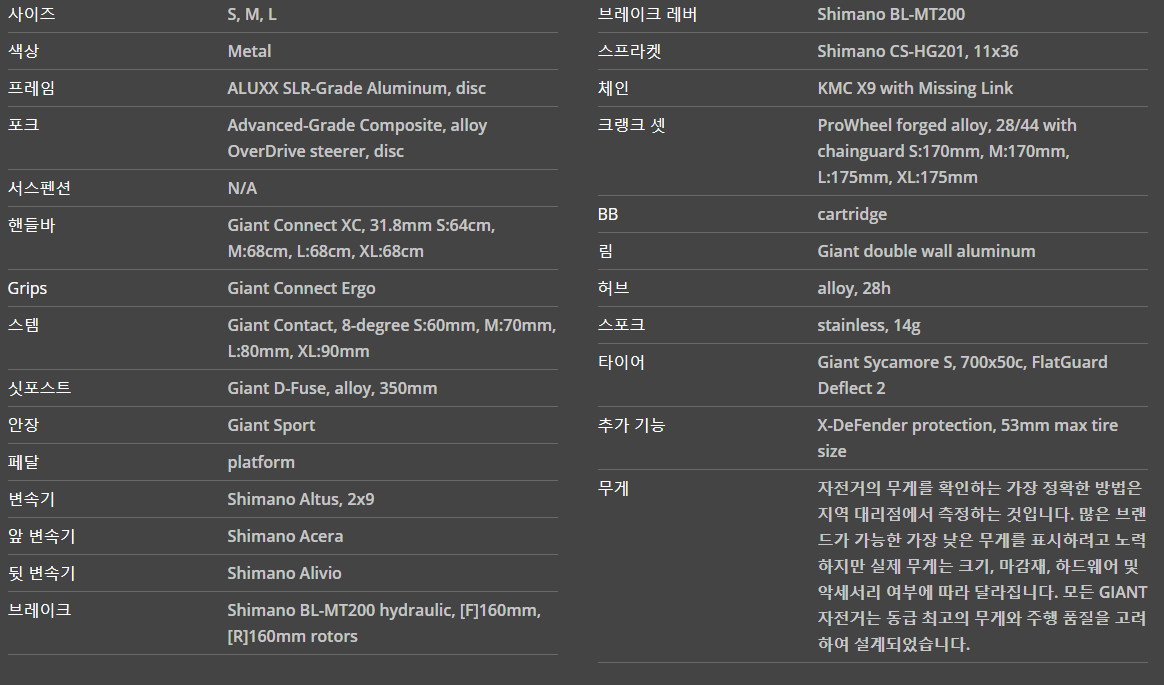Viewport: 1164px width, 685px height.
Task: Click the 변속기 label
Action: coord(31,499)
